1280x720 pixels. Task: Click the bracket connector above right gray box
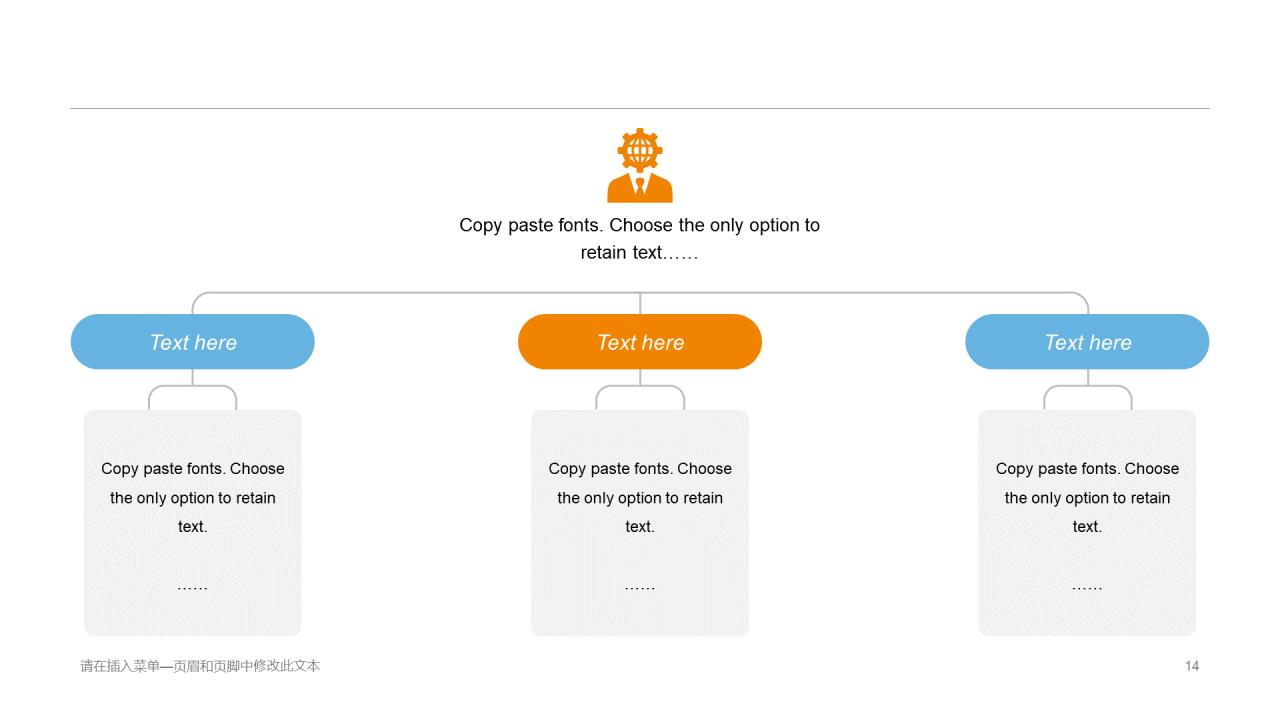coord(1088,397)
